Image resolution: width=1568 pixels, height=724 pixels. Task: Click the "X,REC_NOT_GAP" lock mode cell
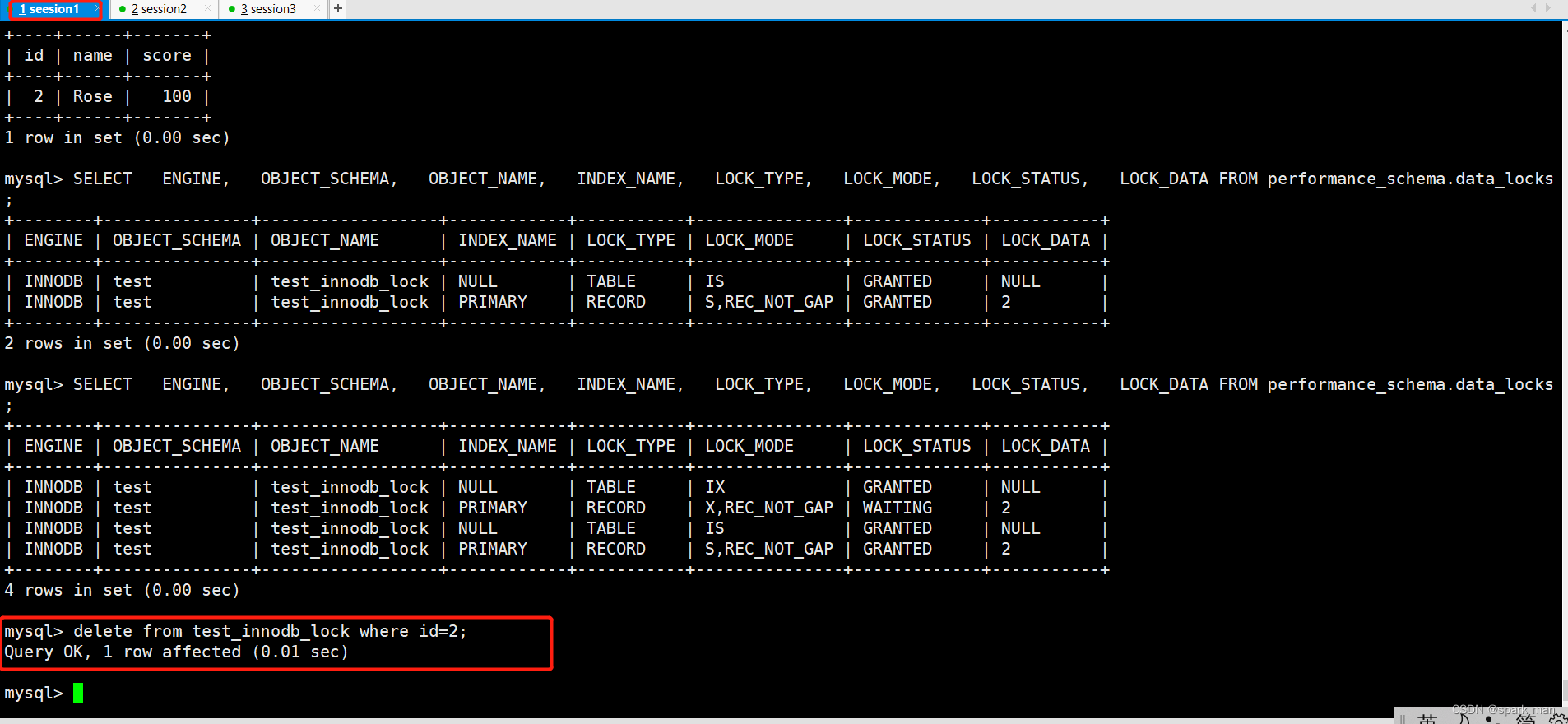(x=769, y=508)
